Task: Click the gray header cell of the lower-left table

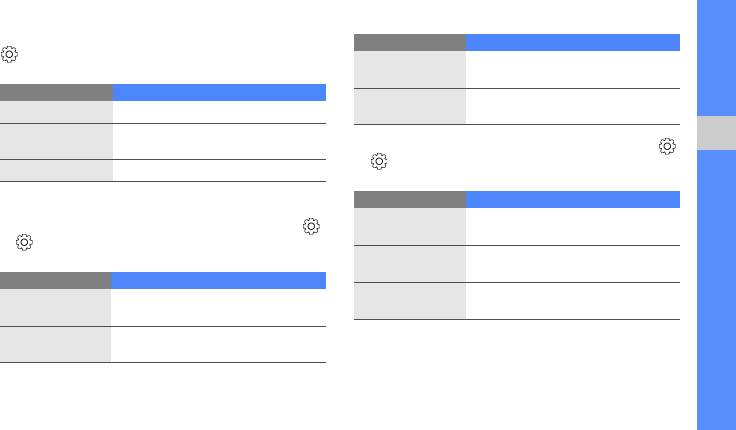Action: pos(56,280)
